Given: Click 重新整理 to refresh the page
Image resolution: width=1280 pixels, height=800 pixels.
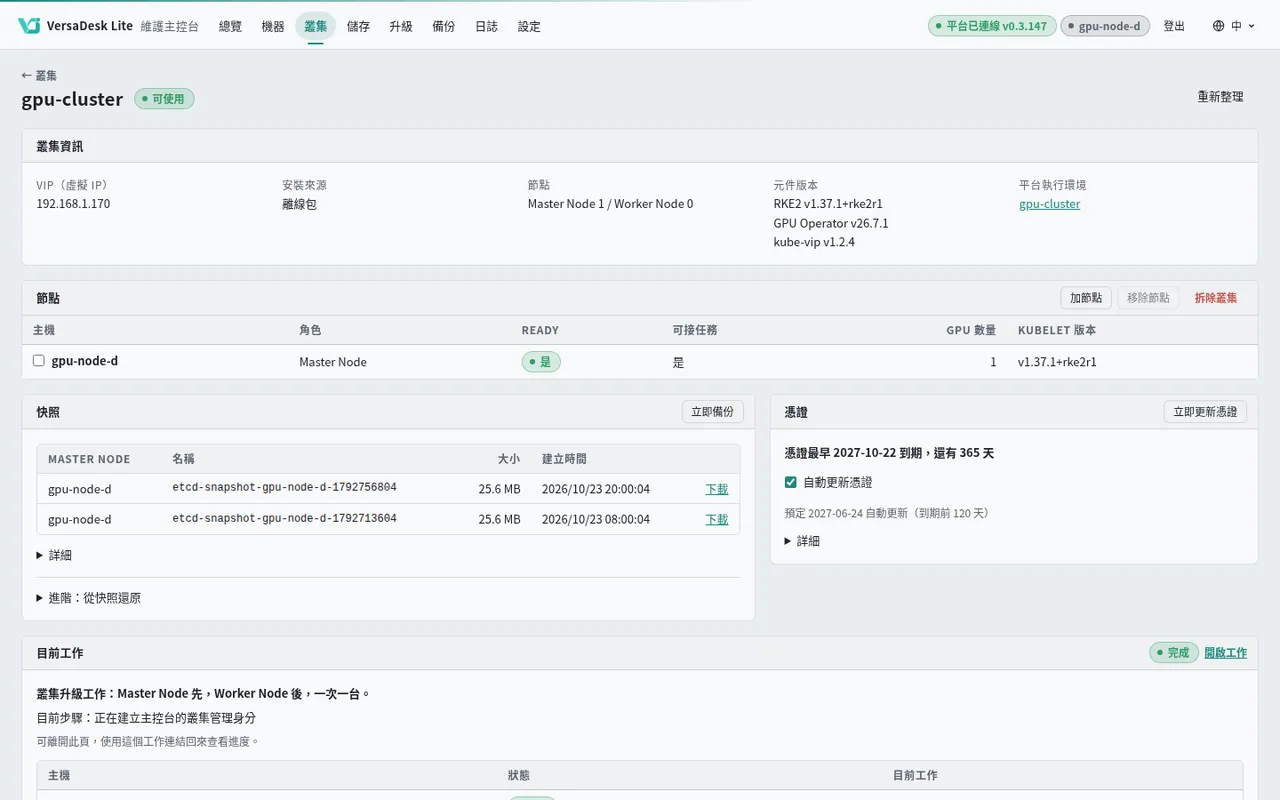Looking at the screenshot, I should click(1221, 97).
